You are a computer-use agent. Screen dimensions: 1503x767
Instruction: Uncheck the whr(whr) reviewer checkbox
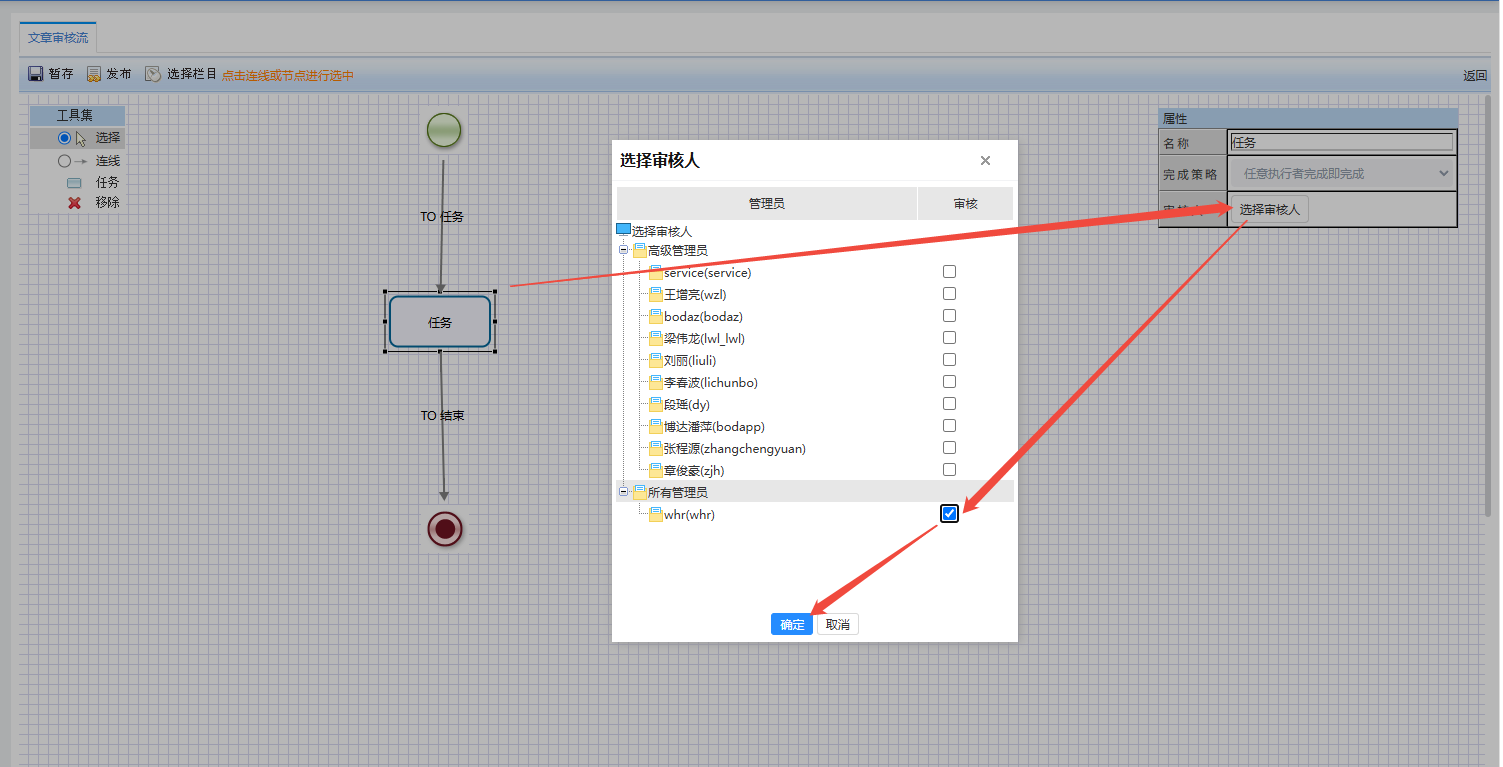tap(949, 514)
